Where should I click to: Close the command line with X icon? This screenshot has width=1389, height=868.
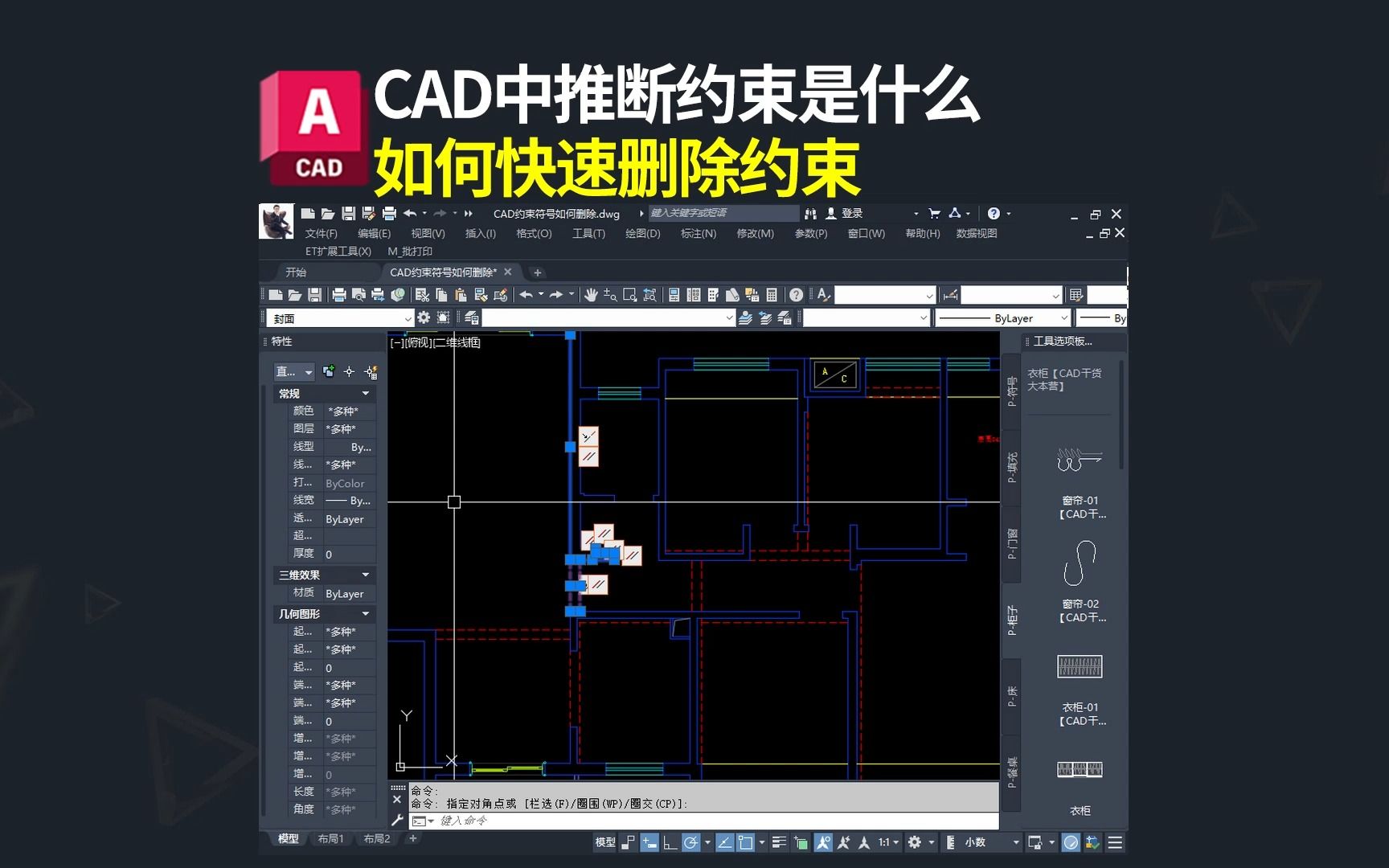[x=396, y=800]
